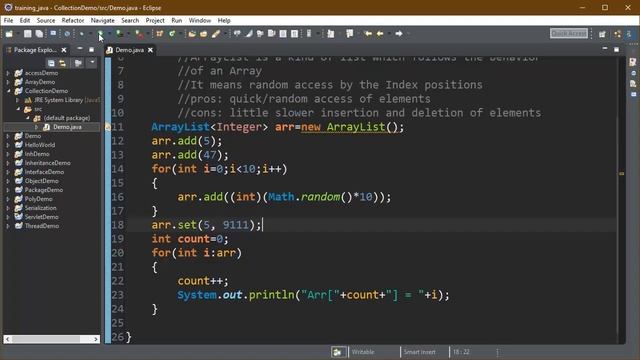Click the green Run toolbar button

(100, 34)
